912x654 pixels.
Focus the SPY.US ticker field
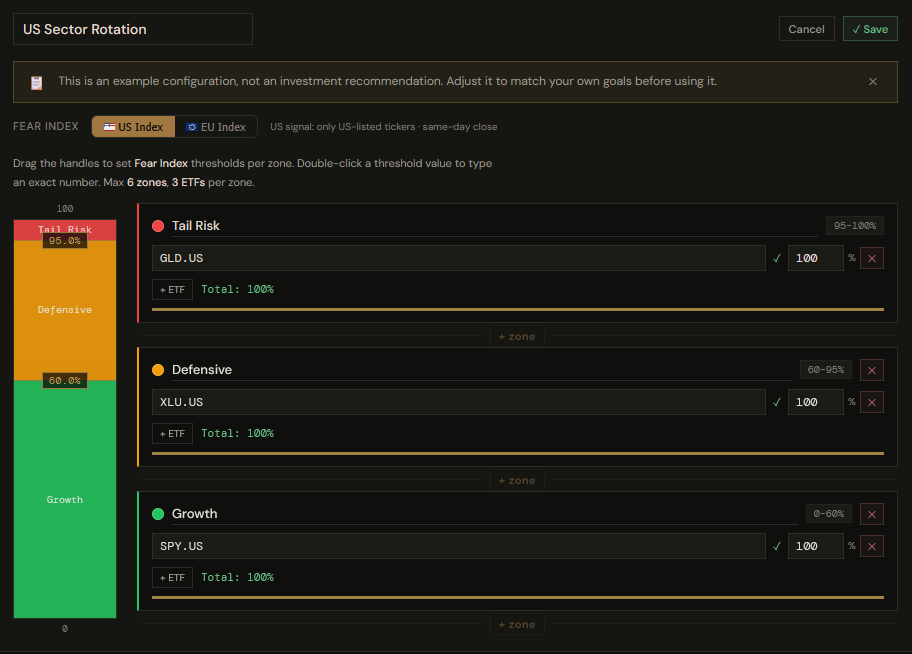458,546
